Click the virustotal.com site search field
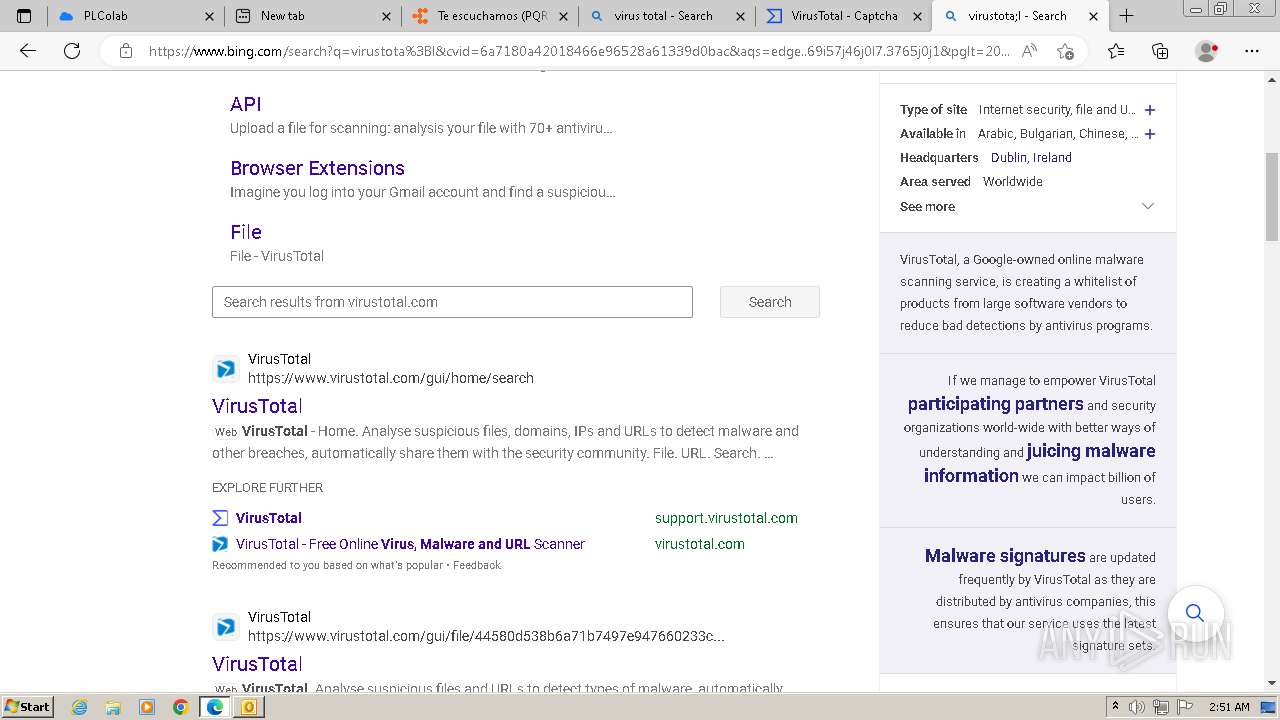Viewport: 1280px width, 720px height. tap(452, 302)
